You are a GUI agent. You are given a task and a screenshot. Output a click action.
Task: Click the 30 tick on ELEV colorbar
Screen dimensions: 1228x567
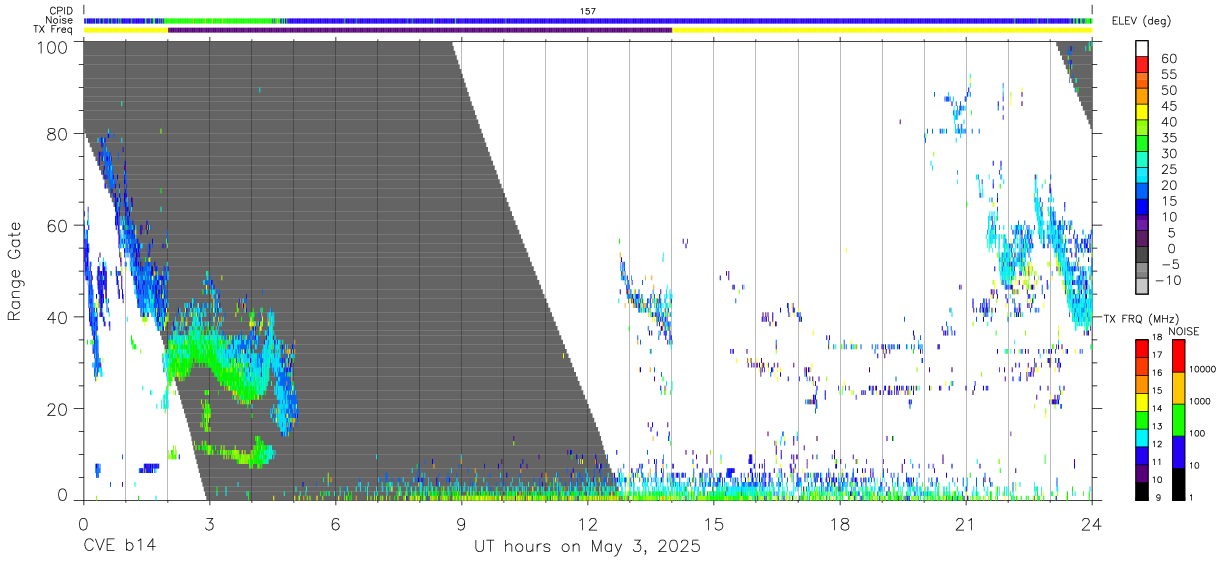pyautogui.click(x=1168, y=153)
